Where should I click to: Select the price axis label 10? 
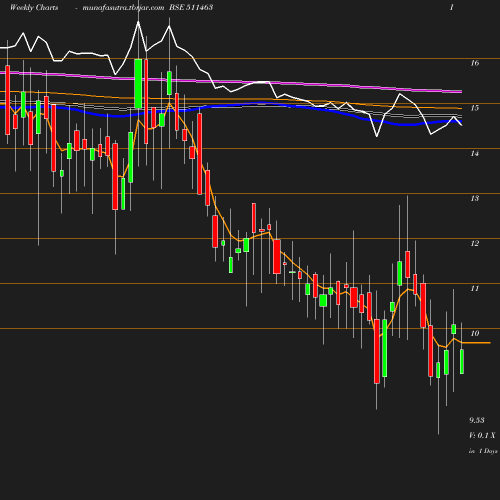[475, 333]
